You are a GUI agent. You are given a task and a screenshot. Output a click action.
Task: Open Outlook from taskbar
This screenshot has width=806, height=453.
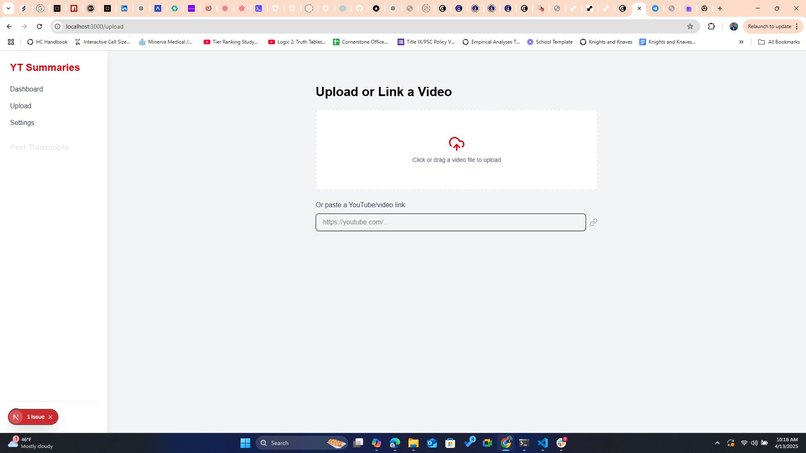click(432, 443)
